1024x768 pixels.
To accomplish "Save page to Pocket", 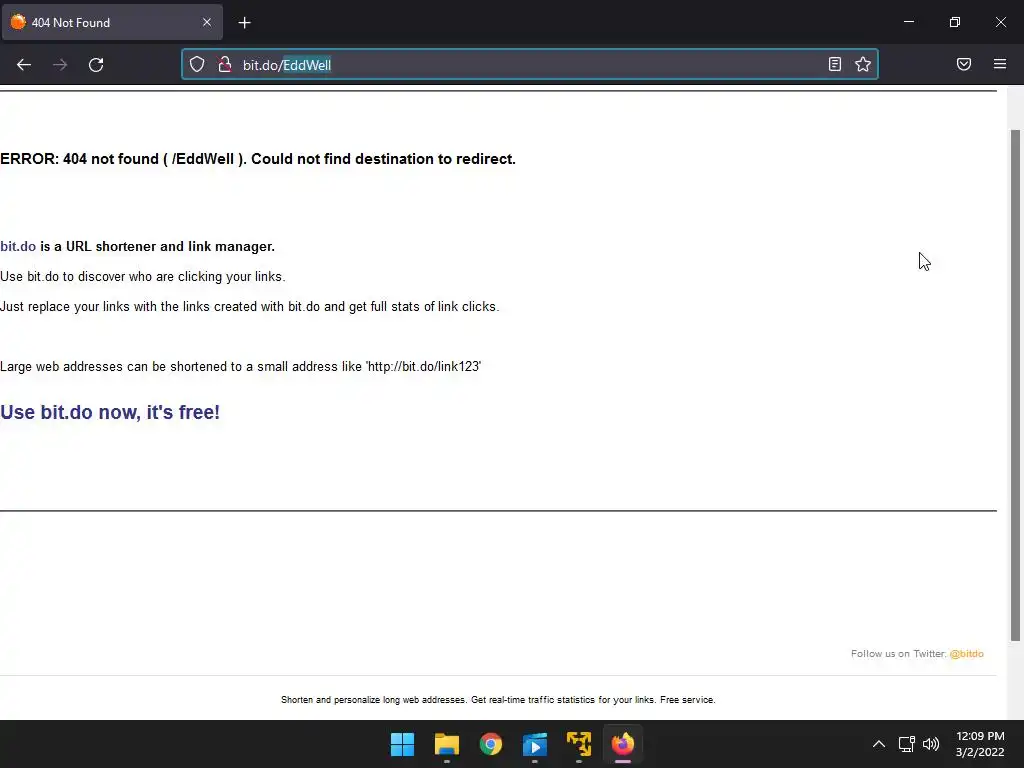I will [x=964, y=64].
